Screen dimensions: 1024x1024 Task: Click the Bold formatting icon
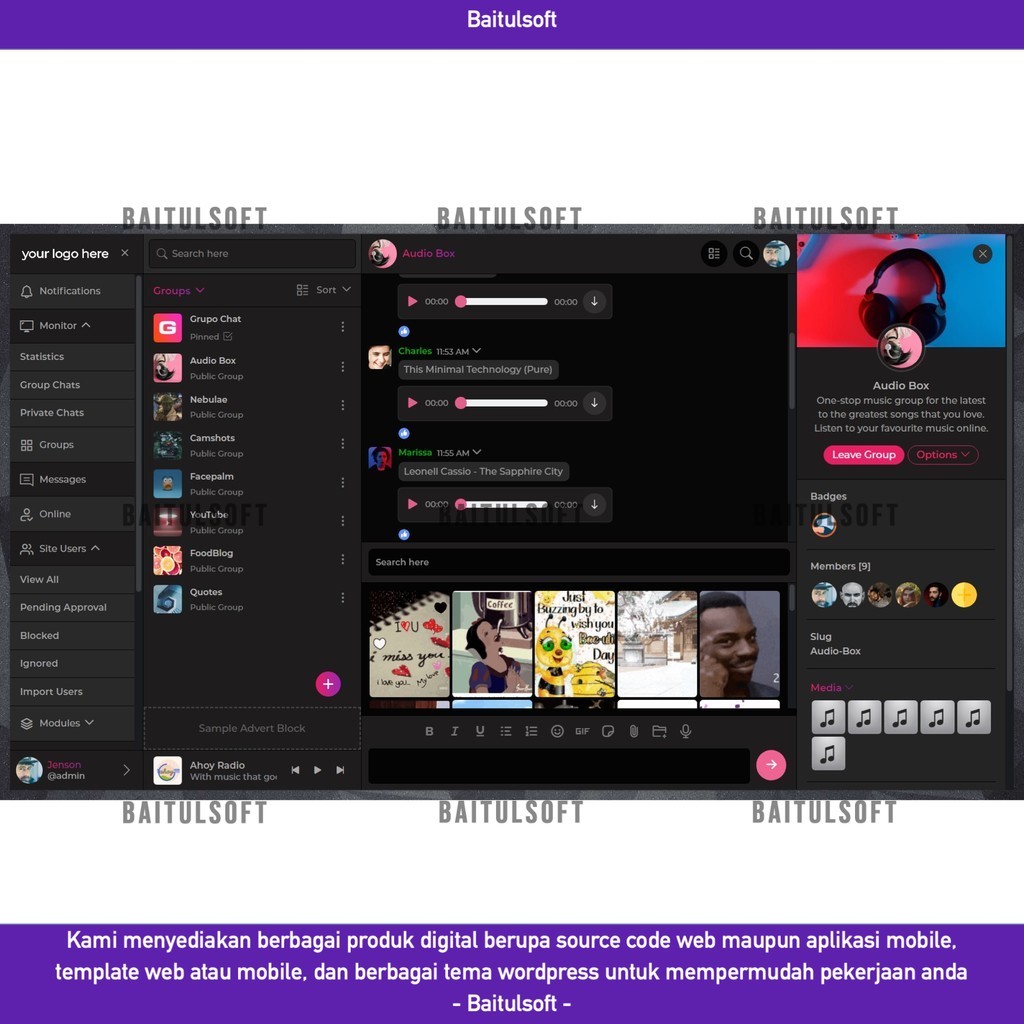click(429, 731)
